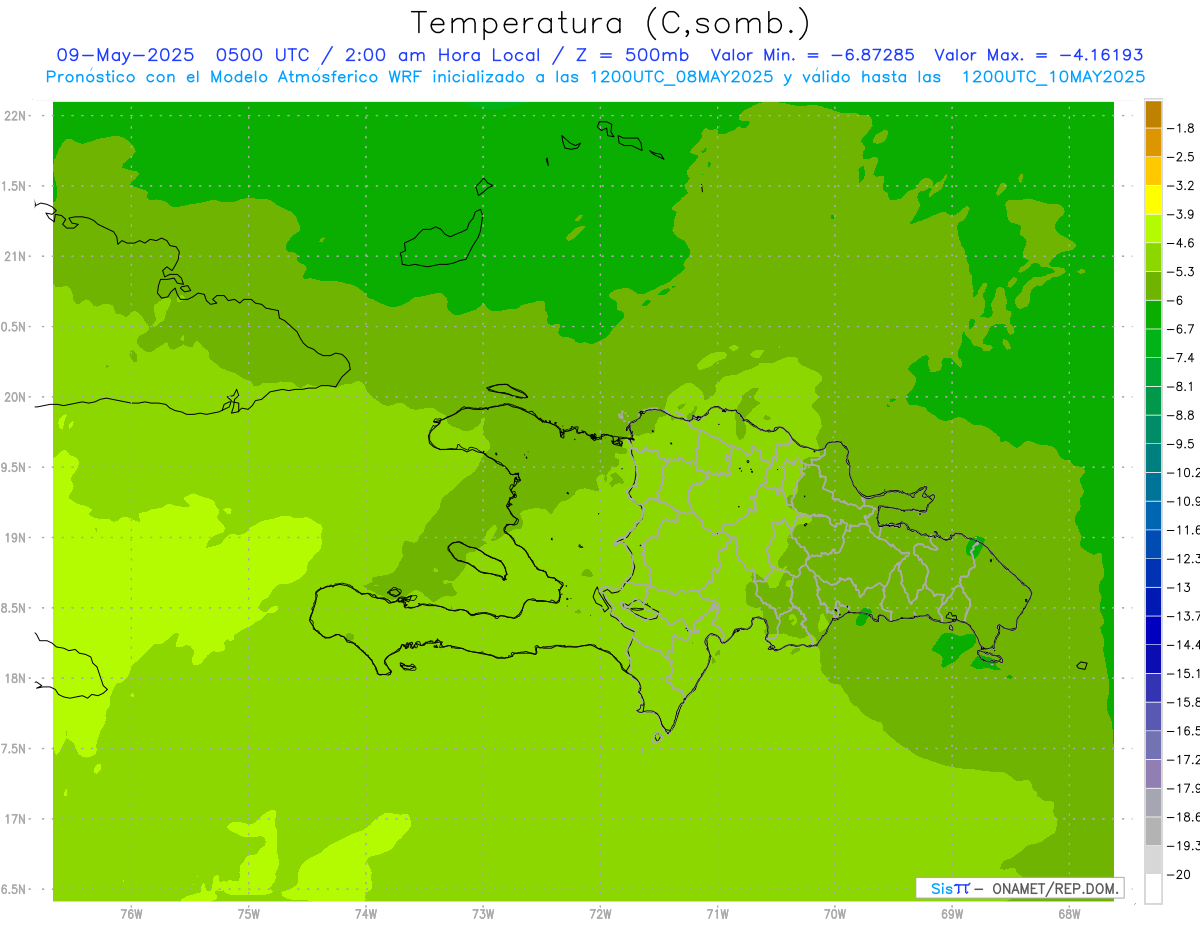1200x927 pixels.
Task: Click the '20N' latitude label
Action: [x=15, y=397]
